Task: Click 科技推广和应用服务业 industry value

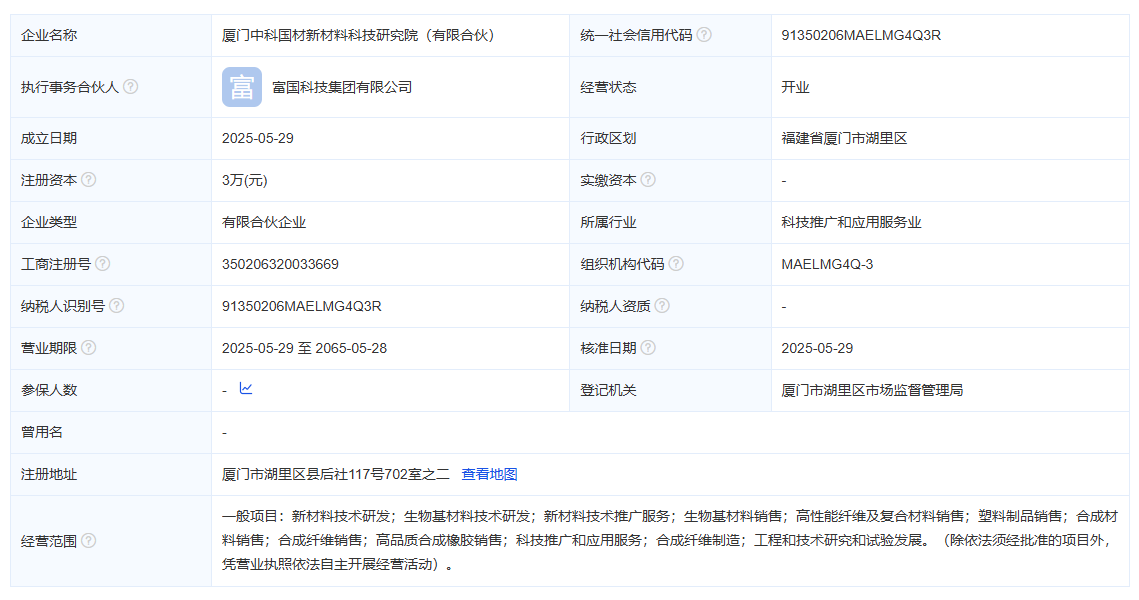Action: click(x=851, y=222)
